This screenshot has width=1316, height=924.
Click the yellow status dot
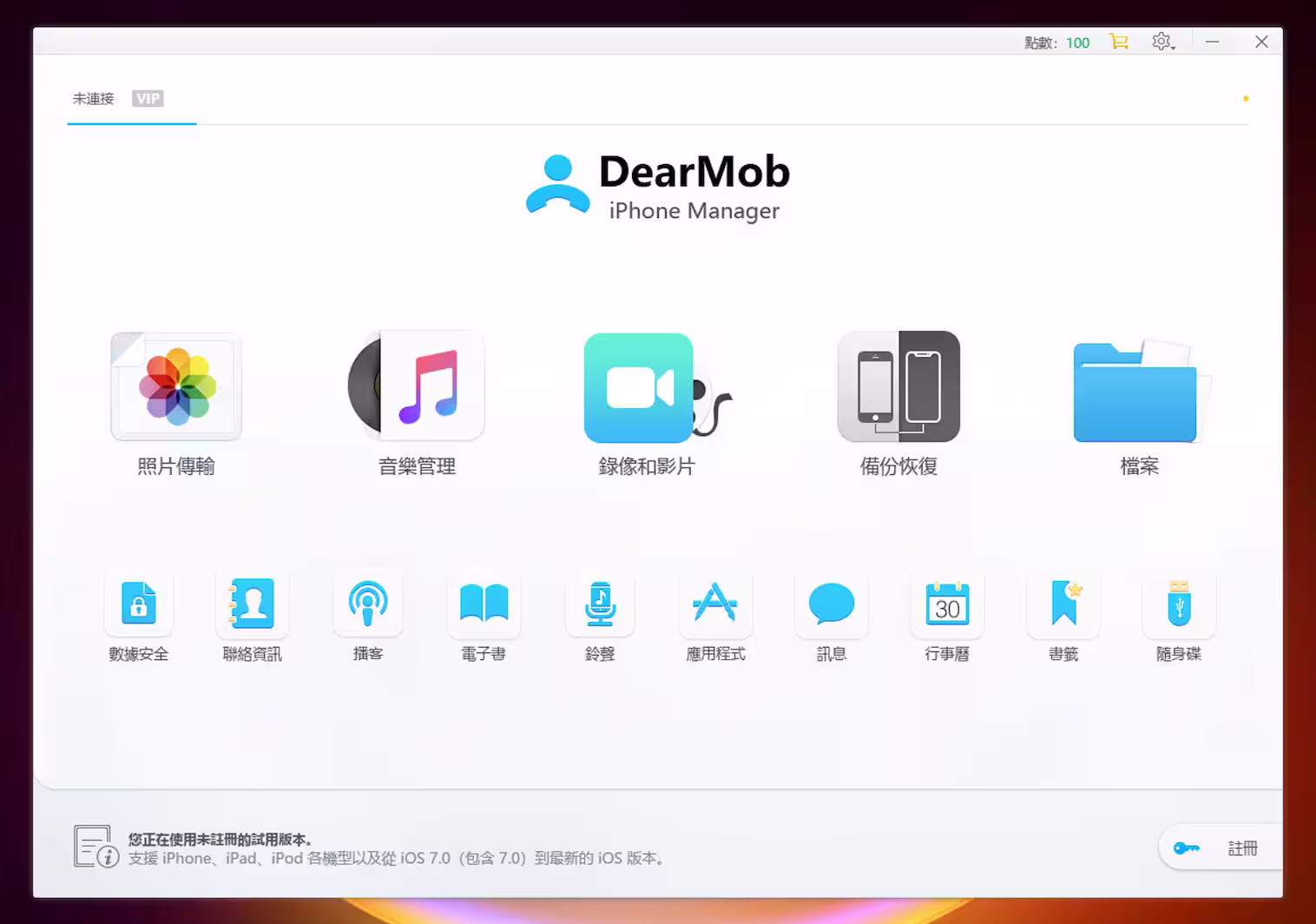1246,99
